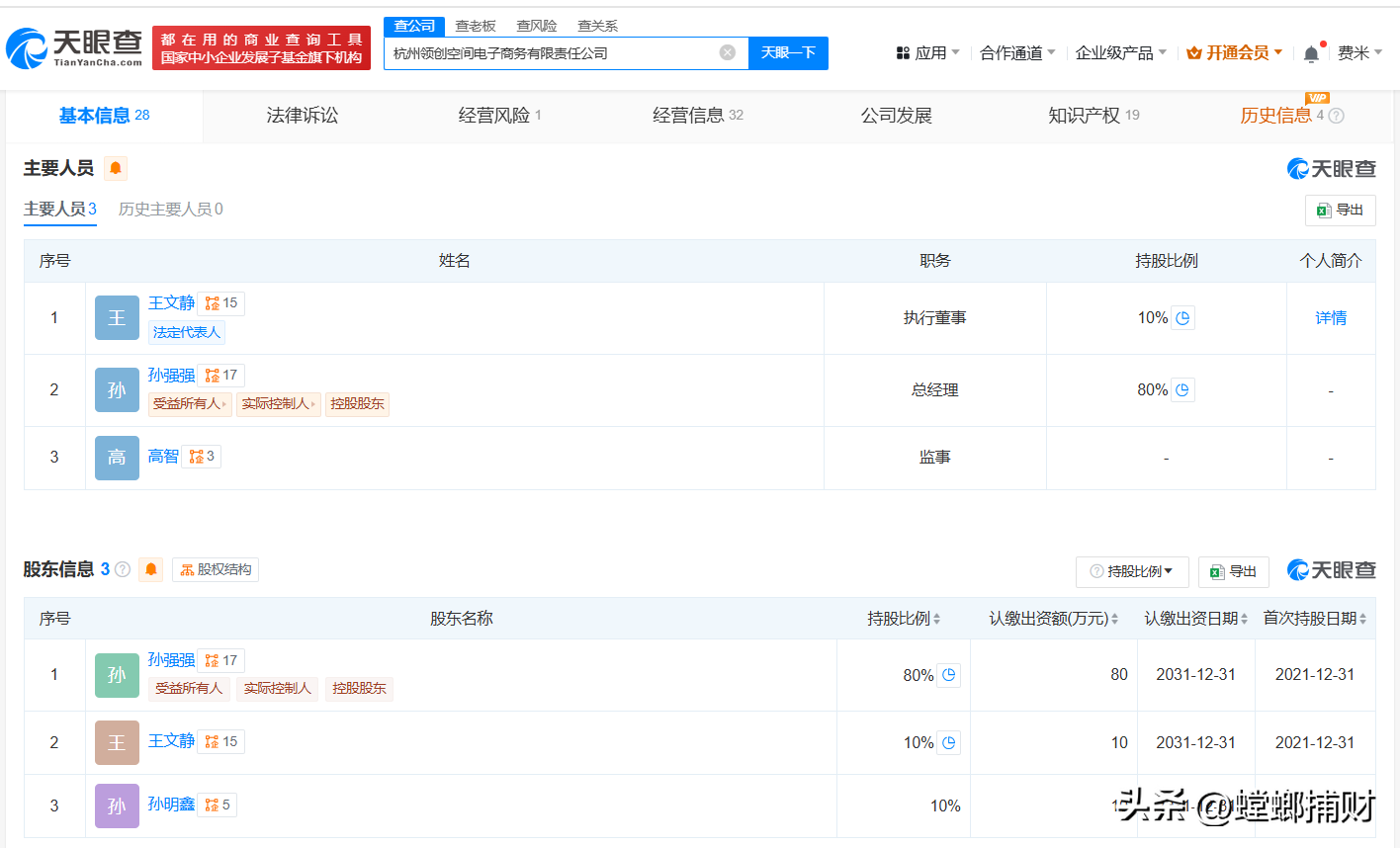The image size is (1400, 848).
Task: Click 受益所有人 tag in personnel table
Action: click(x=190, y=404)
